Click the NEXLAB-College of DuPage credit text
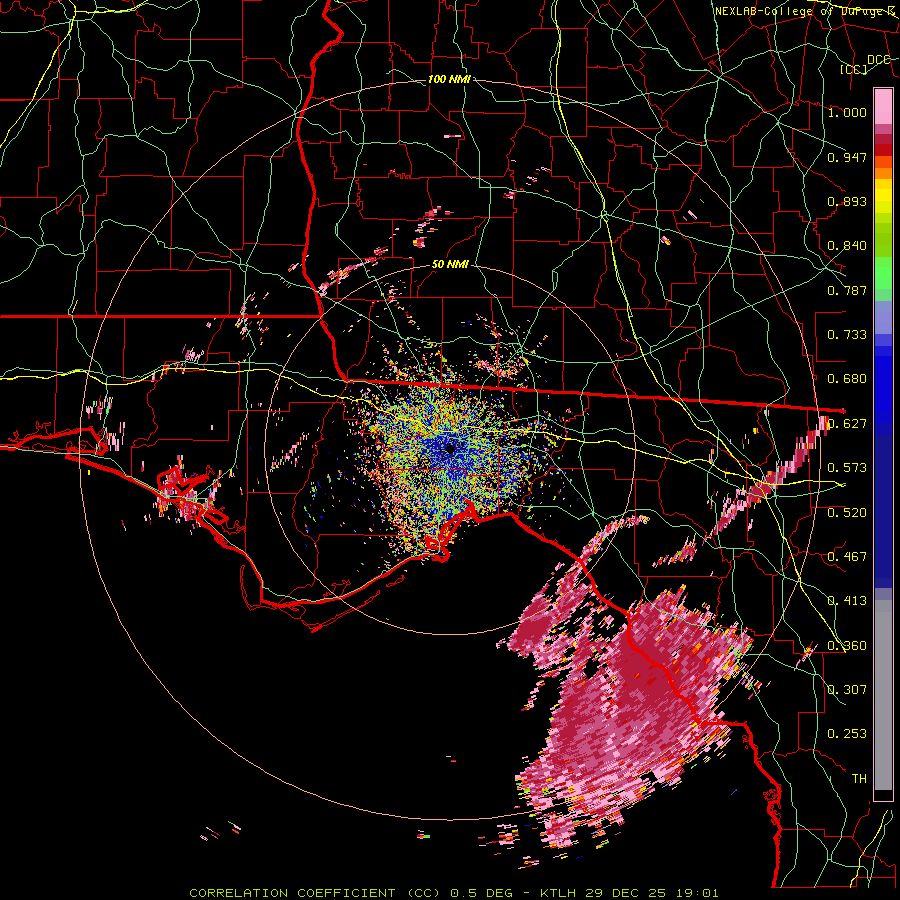 coord(804,11)
